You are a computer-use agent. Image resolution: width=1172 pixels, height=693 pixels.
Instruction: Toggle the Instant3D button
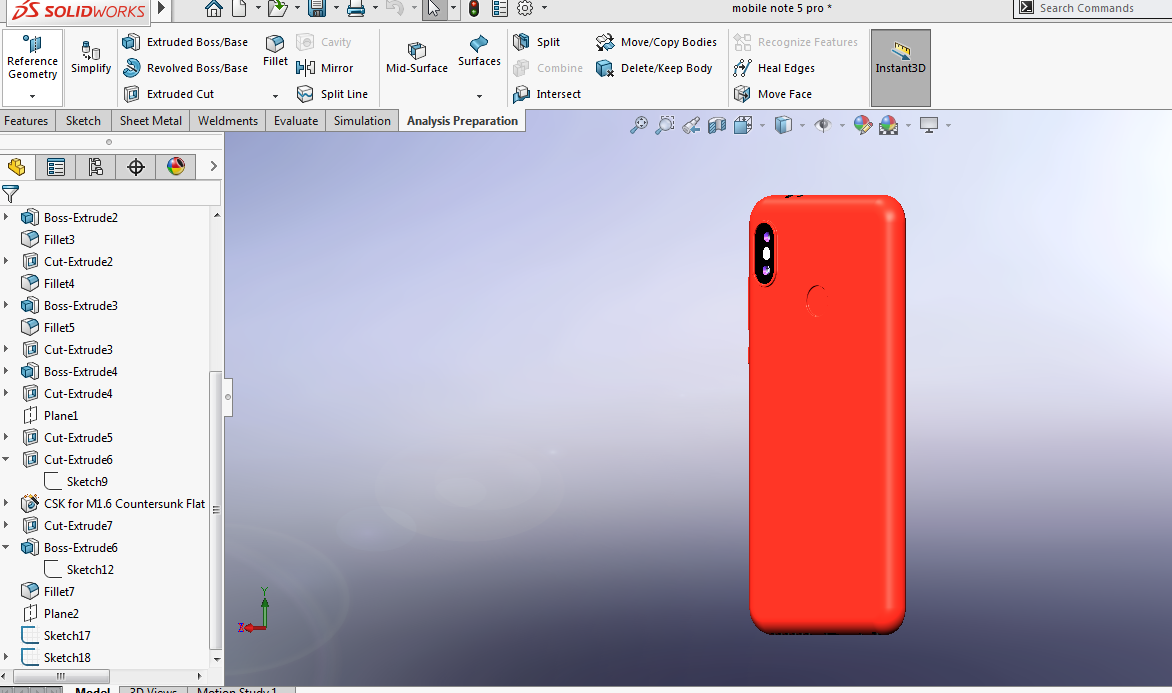(x=901, y=67)
